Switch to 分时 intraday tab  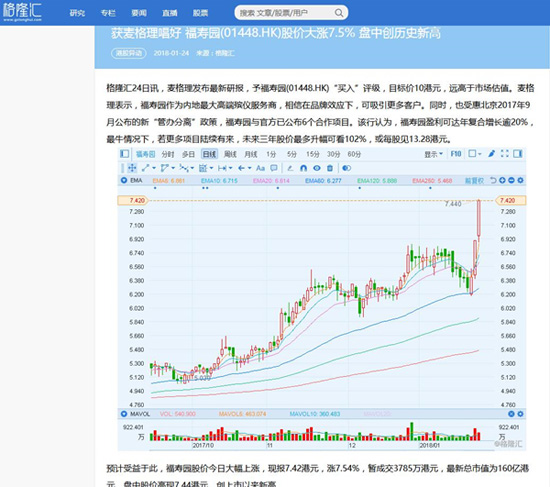[x=168, y=154]
